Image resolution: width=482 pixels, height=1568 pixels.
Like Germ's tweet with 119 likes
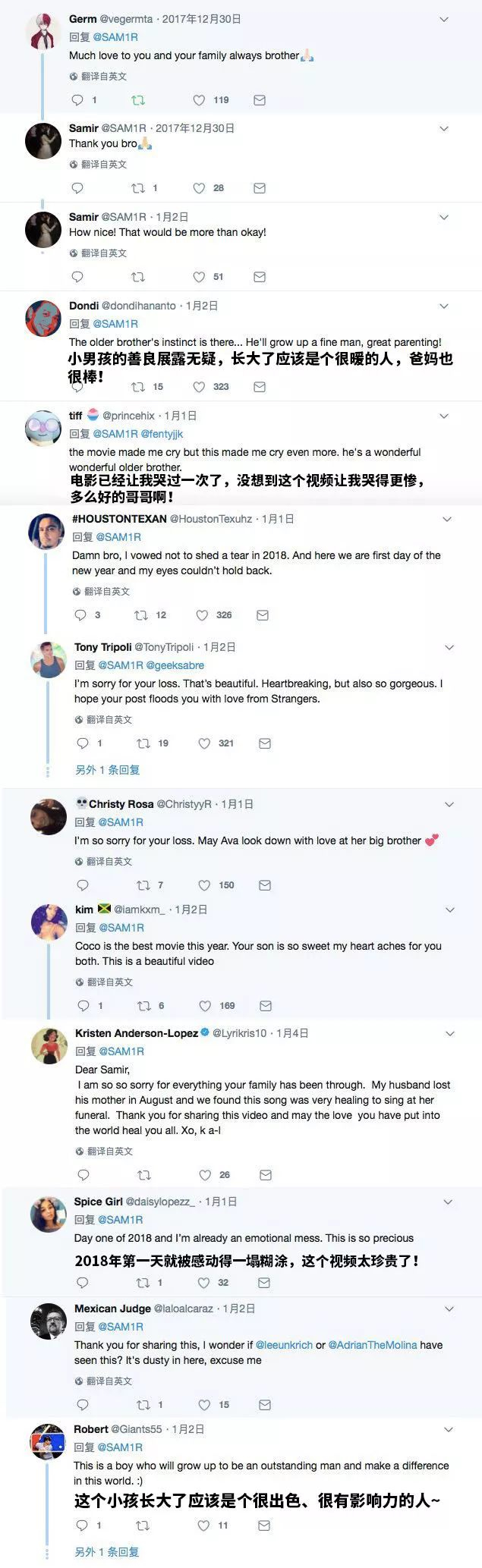(x=199, y=100)
